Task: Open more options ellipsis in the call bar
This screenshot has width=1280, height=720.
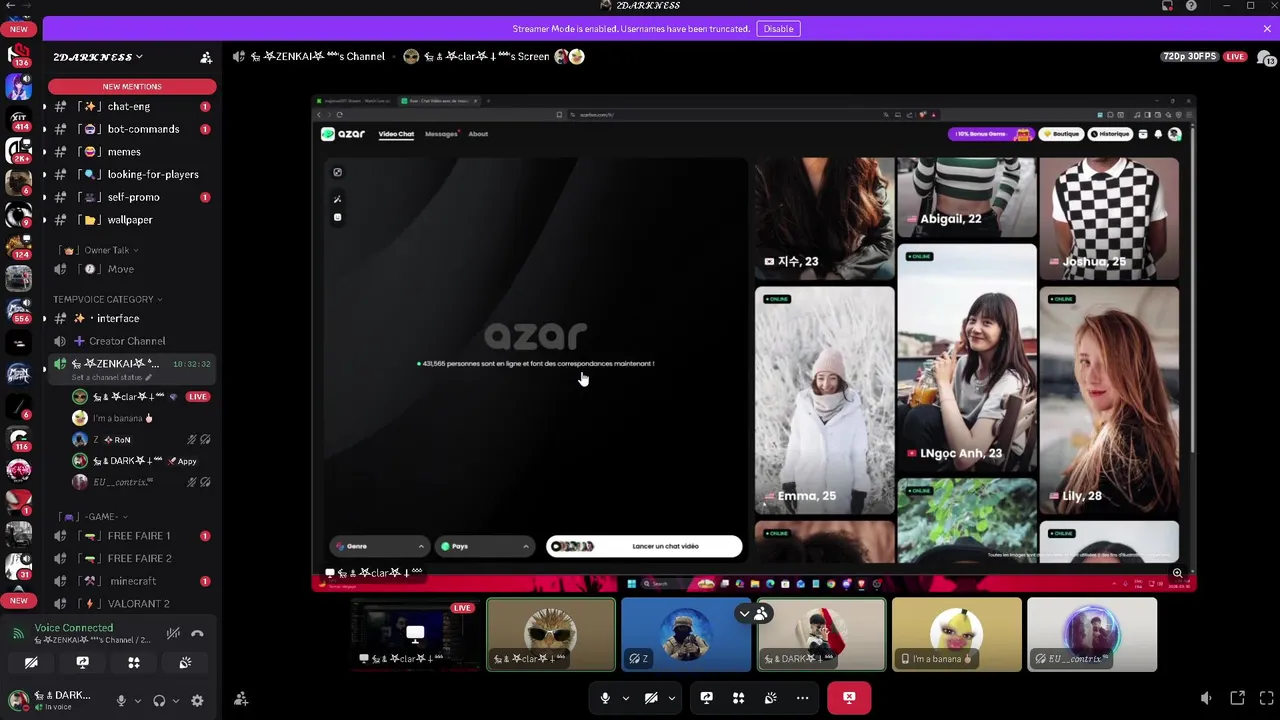Action: tap(803, 698)
